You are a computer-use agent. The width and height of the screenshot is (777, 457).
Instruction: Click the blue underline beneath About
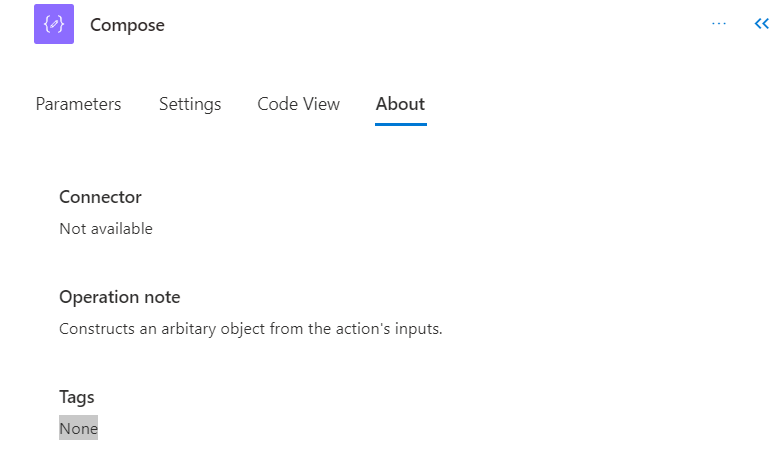click(400, 124)
